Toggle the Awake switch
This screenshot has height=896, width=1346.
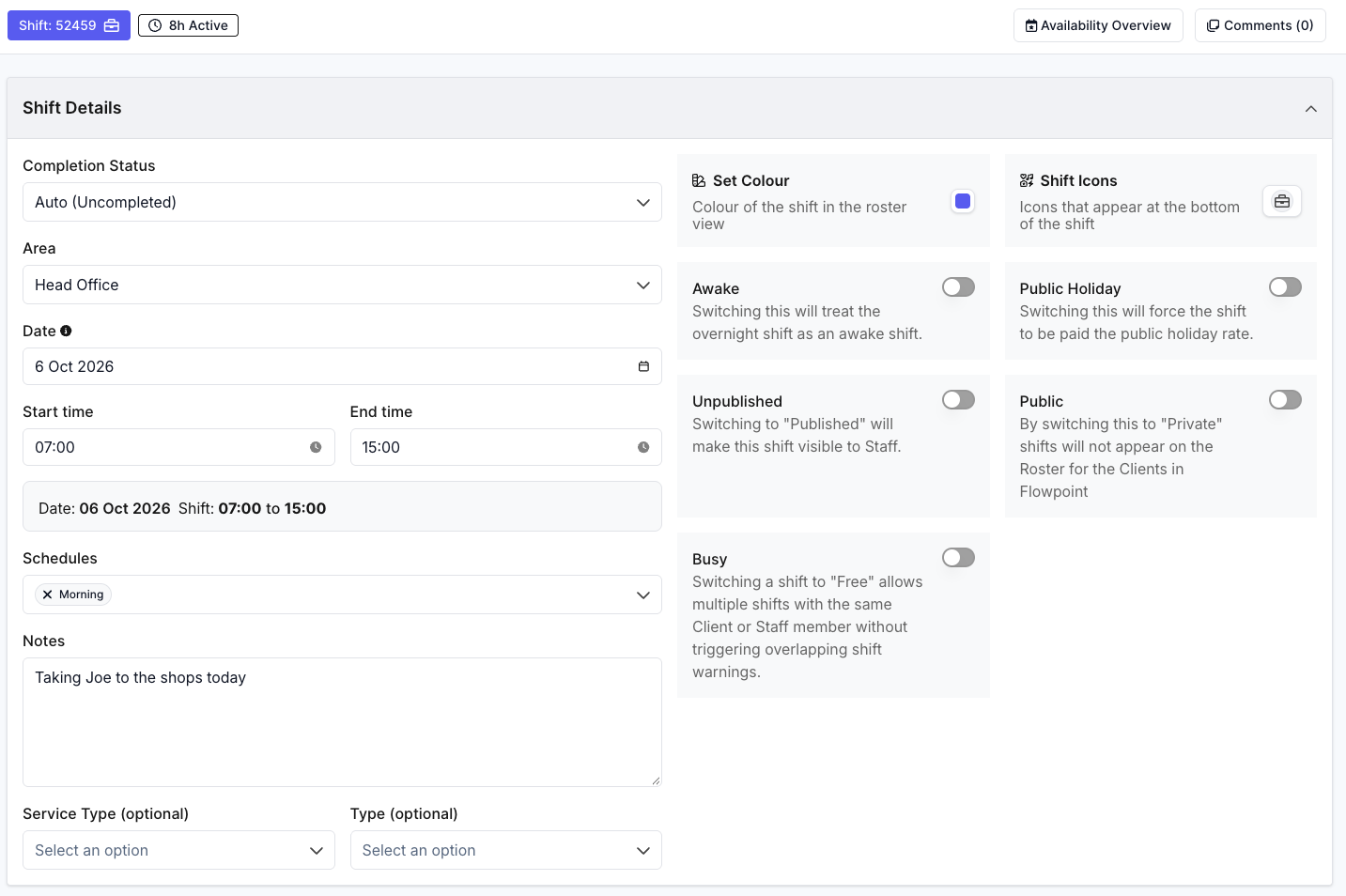click(x=958, y=287)
